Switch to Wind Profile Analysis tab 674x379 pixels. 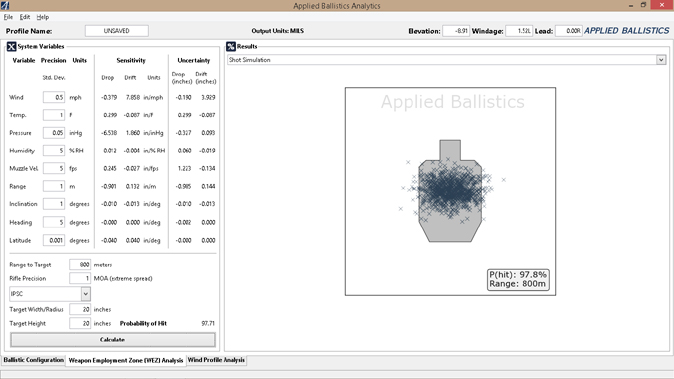point(216,360)
